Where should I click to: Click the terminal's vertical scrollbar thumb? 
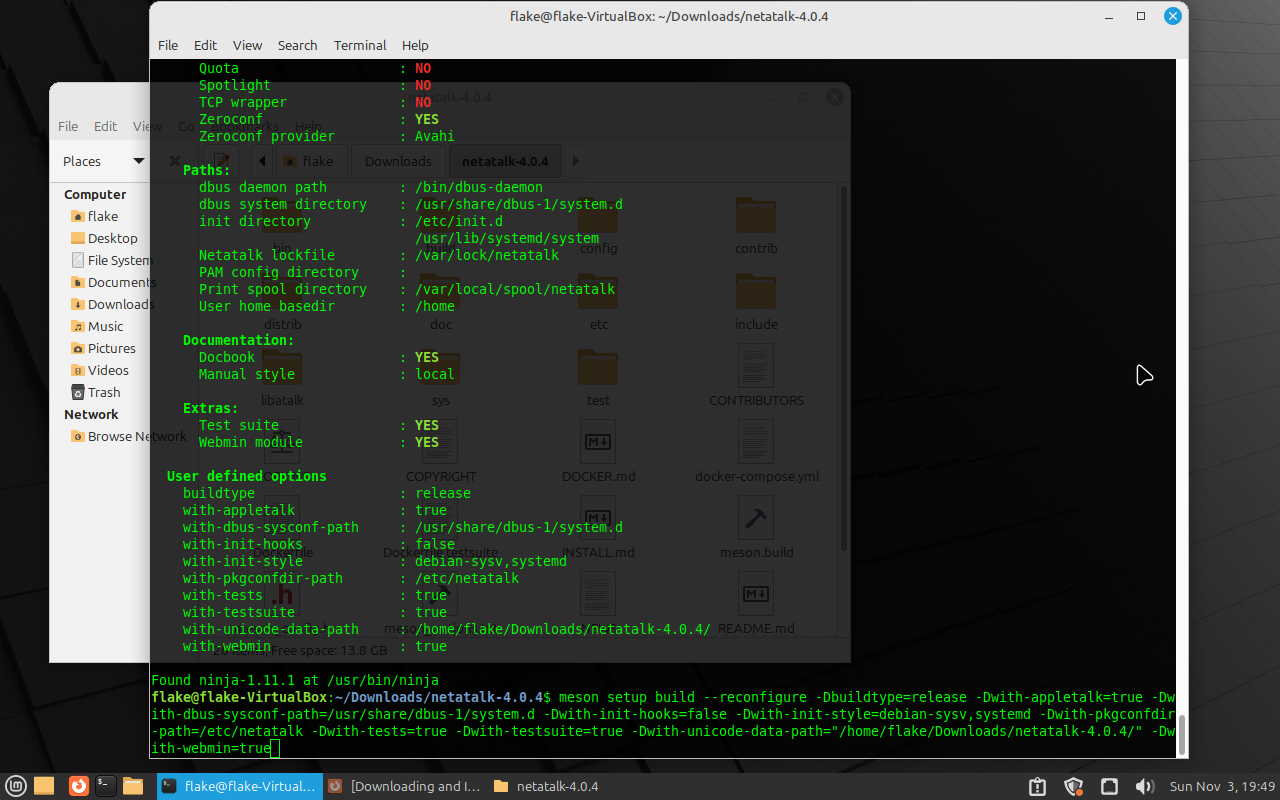tap(1181, 735)
